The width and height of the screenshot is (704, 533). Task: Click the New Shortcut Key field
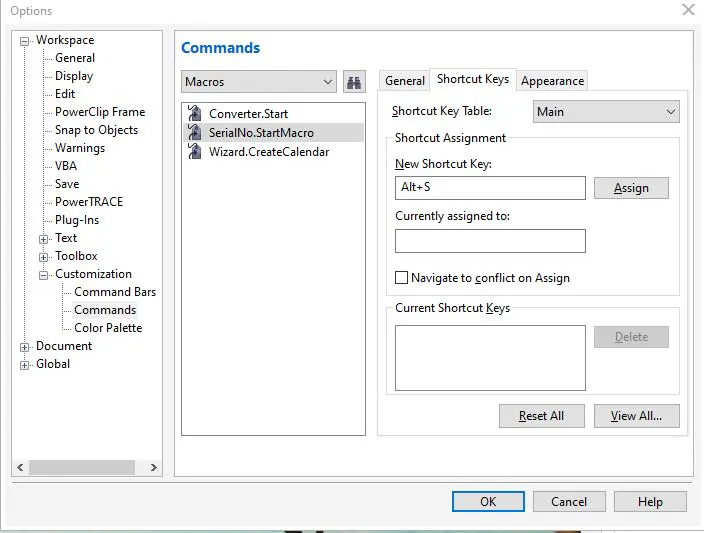click(490, 188)
